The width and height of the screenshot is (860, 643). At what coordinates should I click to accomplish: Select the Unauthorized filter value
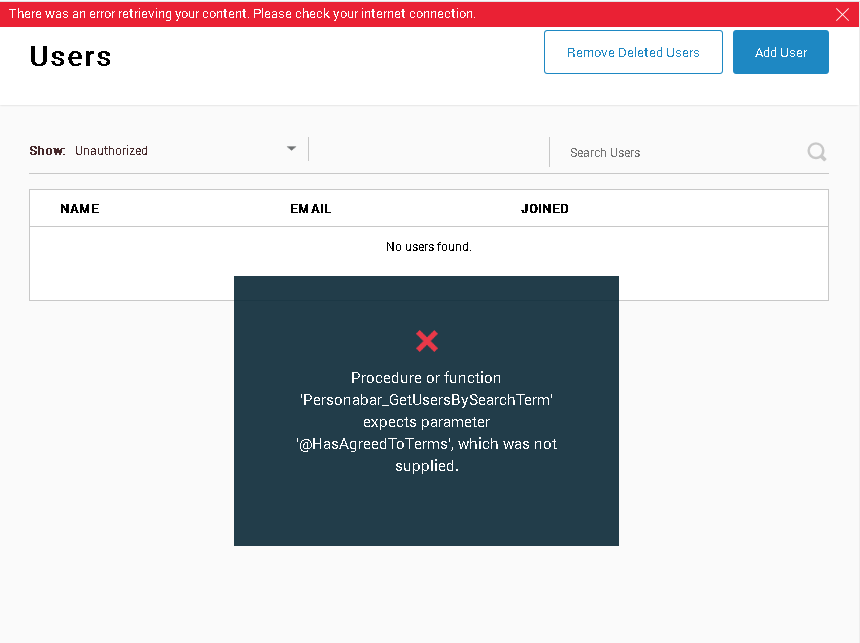click(111, 151)
